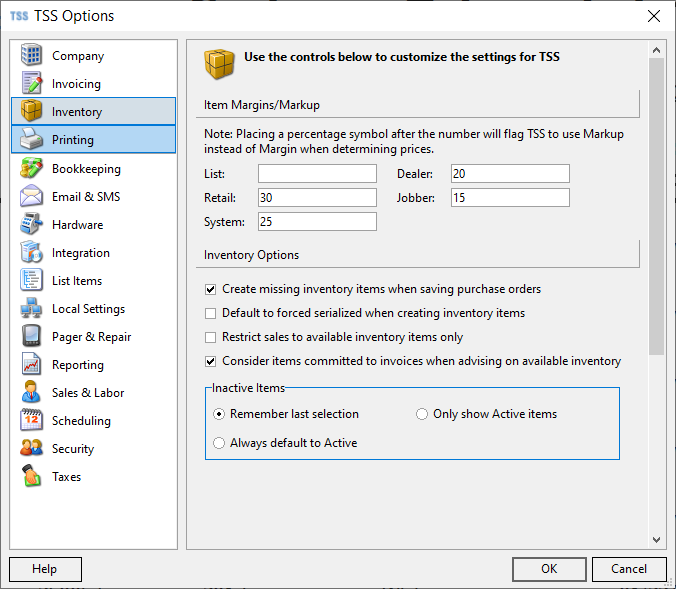The width and height of the screenshot is (676, 589).
Task: Close the TSS Options dialog
Action: (654, 16)
